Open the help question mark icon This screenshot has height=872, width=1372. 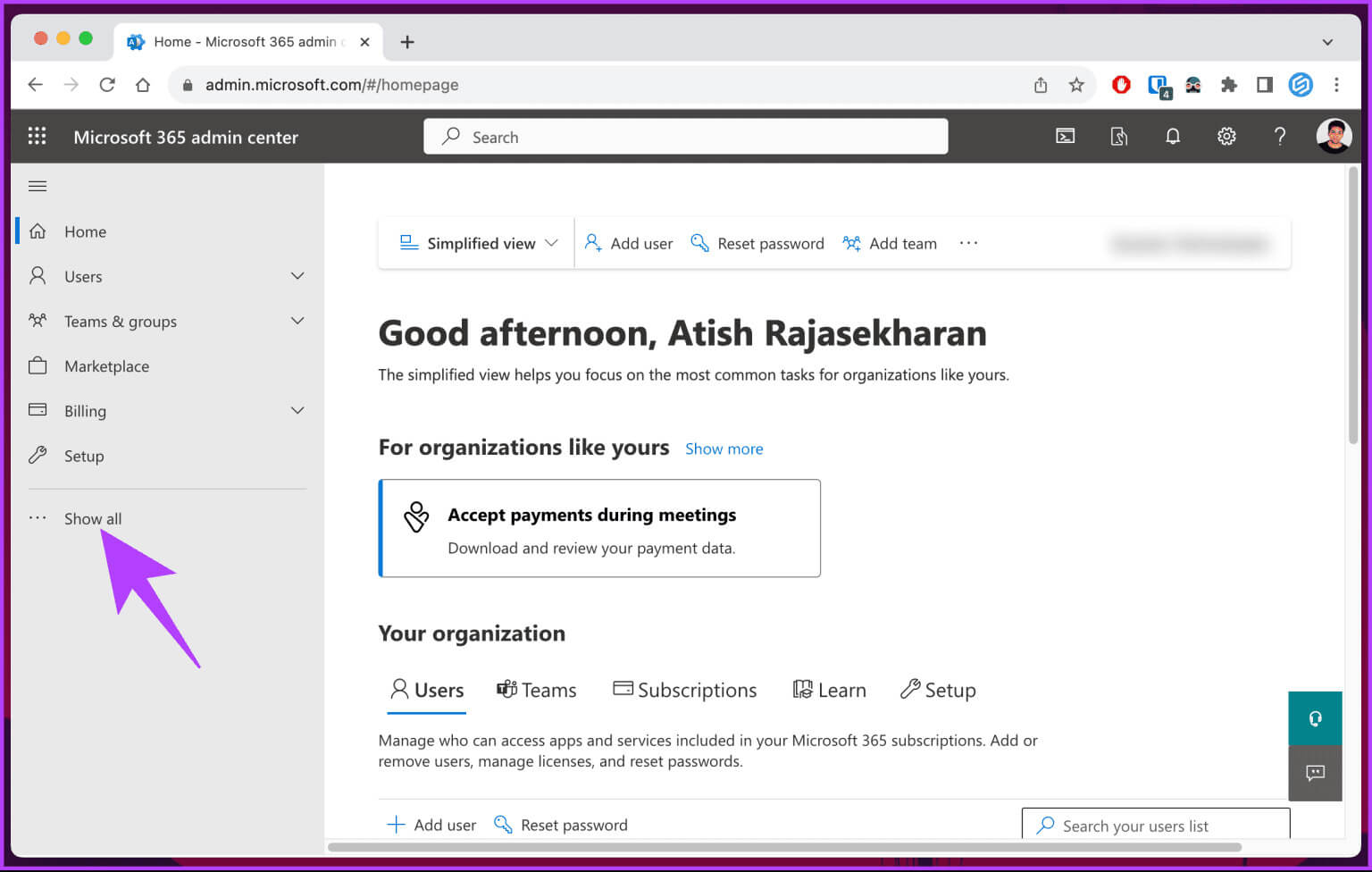point(1280,136)
